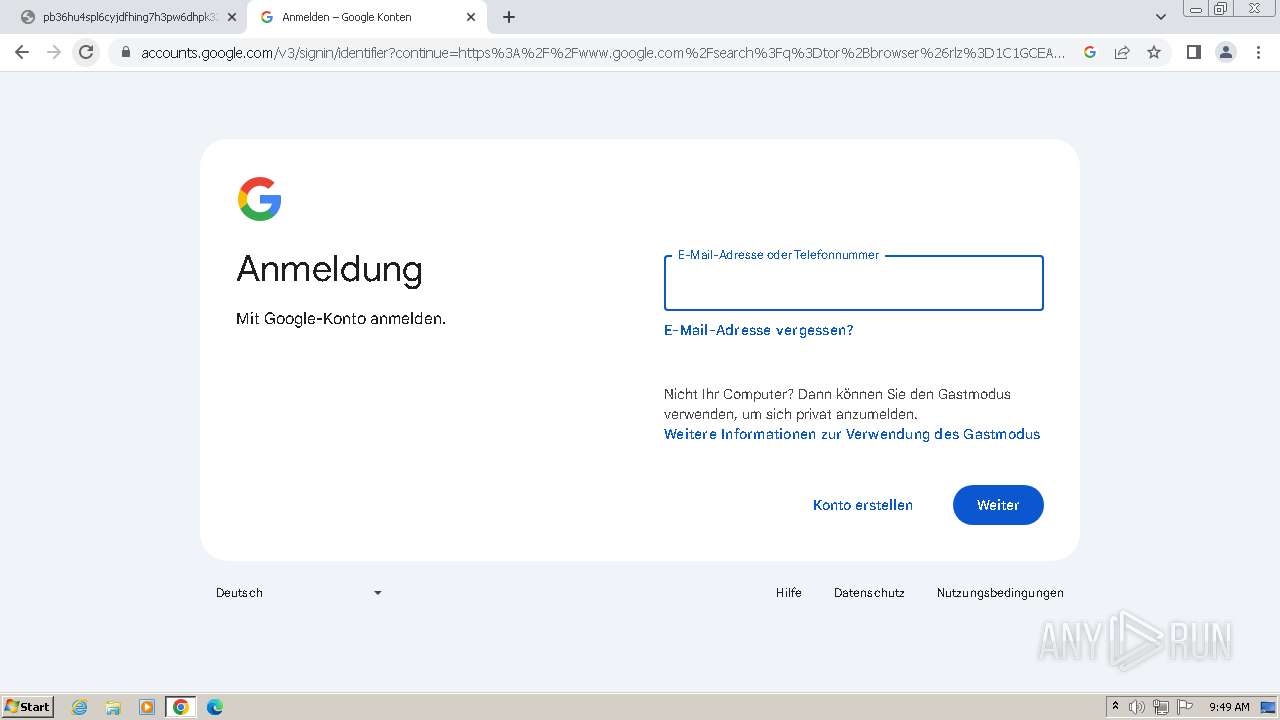Viewport: 1280px width, 720px height.
Task: Open the Chrome profile menu
Action: pyautogui.click(x=1225, y=52)
